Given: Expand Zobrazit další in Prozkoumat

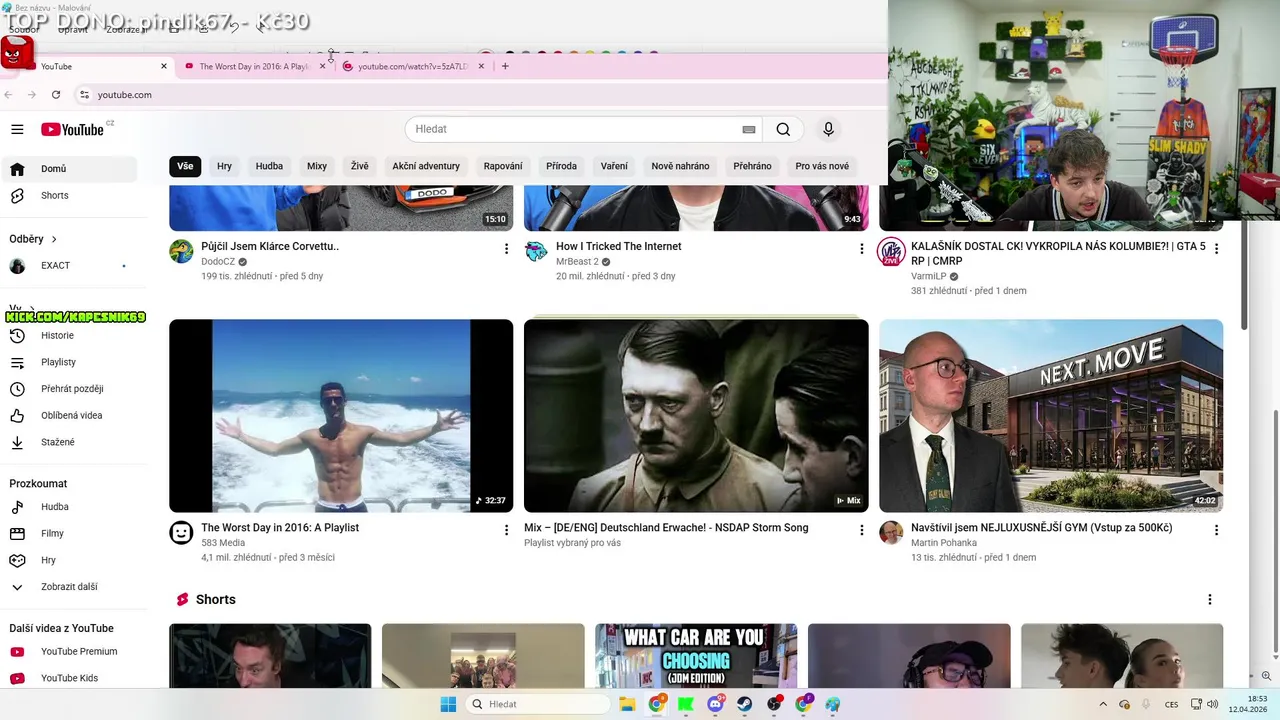Looking at the screenshot, I should tap(70, 587).
